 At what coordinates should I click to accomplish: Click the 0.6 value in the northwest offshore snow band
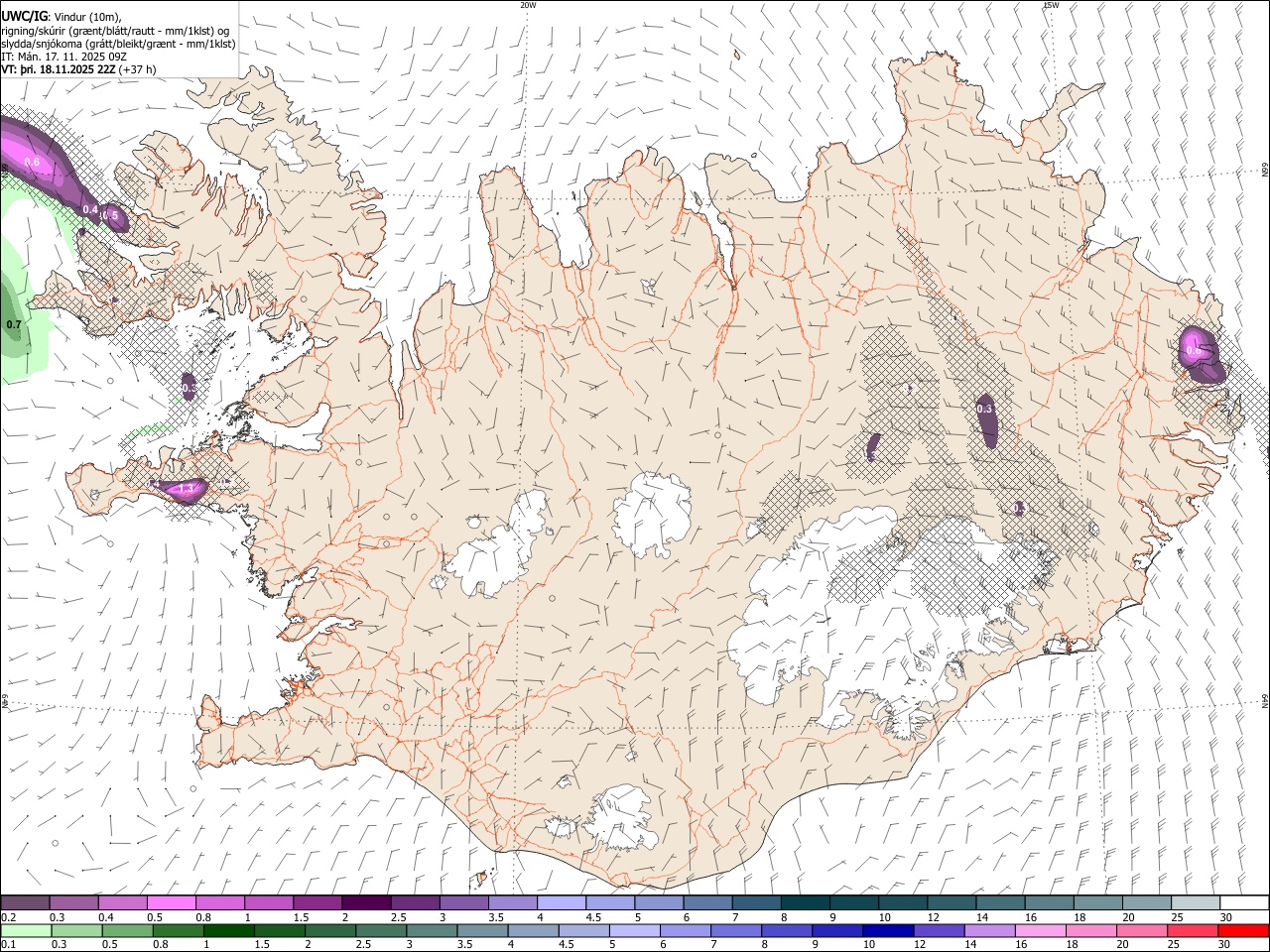[32, 162]
